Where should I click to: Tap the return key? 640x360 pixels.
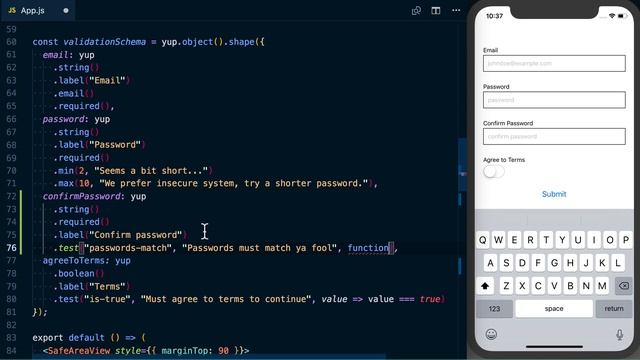pyautogui.click(x=614, y=309)
